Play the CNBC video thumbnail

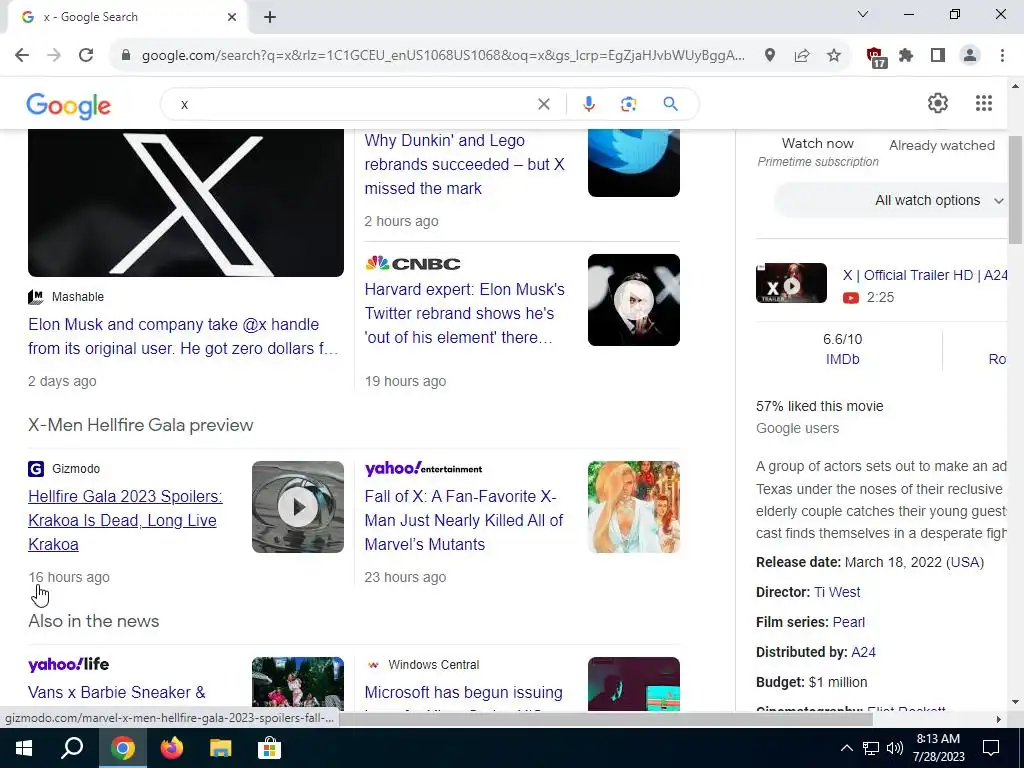(x=633, y=300)
